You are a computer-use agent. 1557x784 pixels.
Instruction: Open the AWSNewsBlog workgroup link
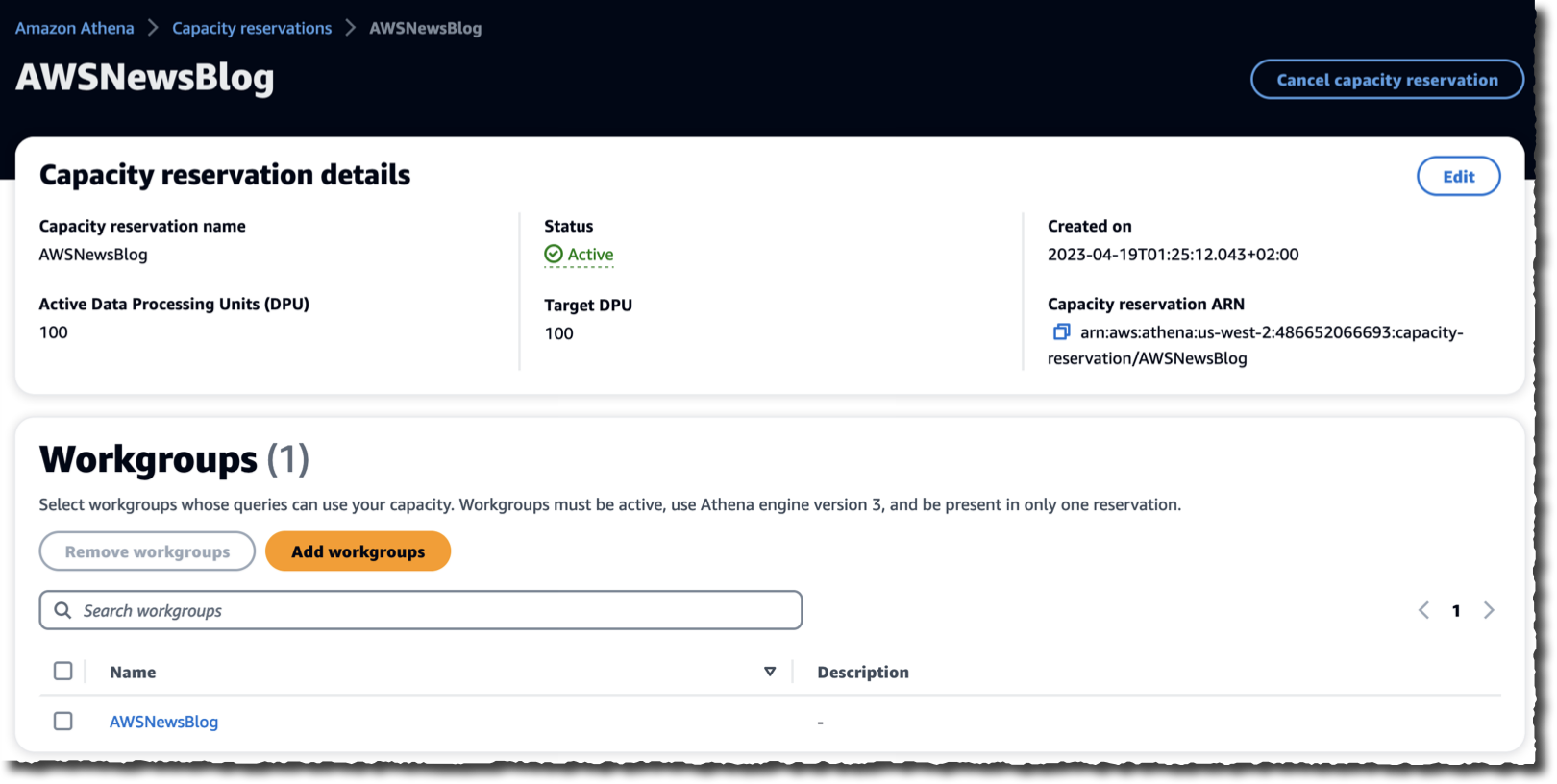coord(163,722)
